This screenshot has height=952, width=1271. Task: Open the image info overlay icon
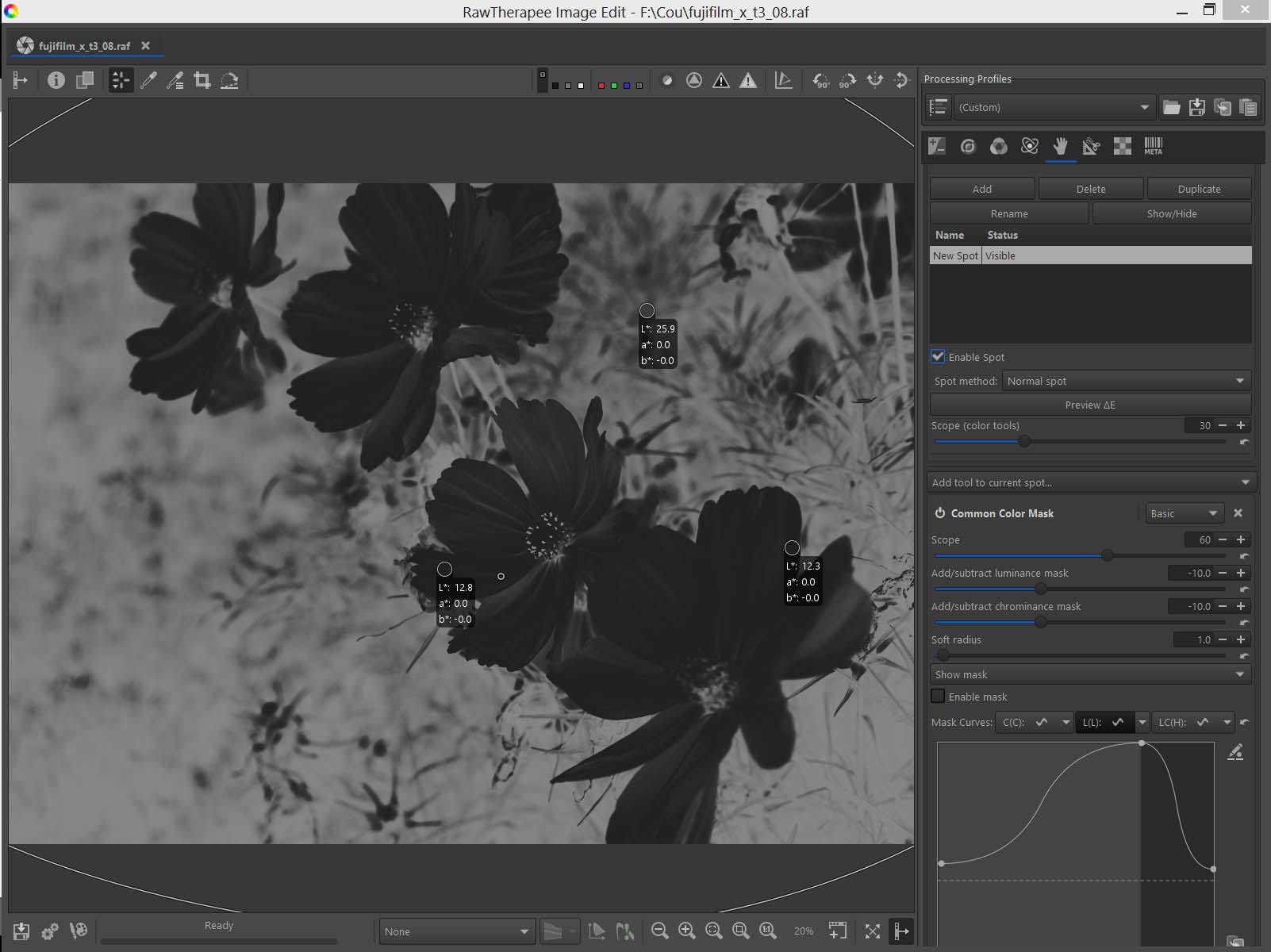coord(56,81)
